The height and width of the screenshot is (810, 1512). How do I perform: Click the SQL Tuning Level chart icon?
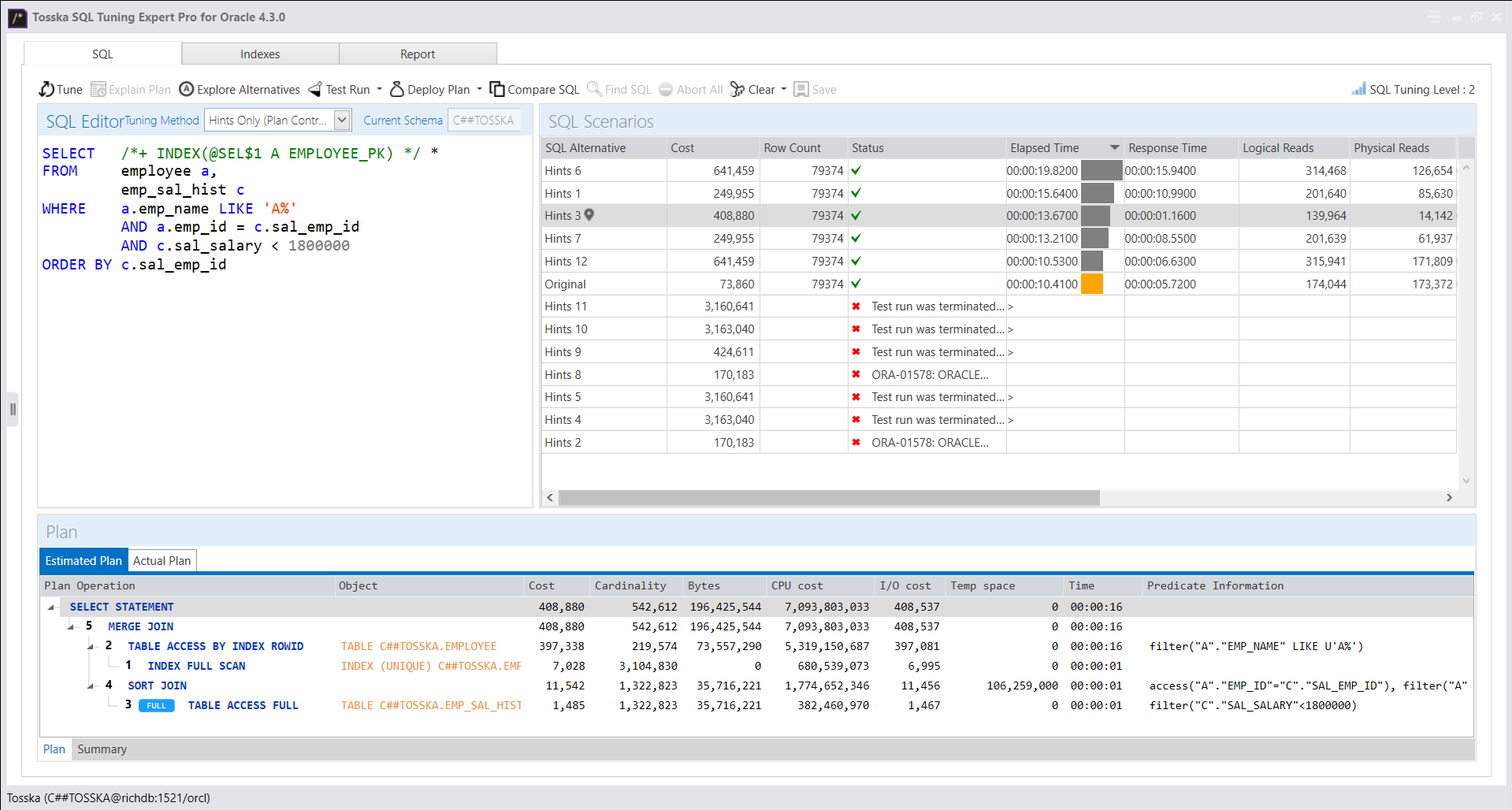pyautogui.click(x=1359, y=89)
